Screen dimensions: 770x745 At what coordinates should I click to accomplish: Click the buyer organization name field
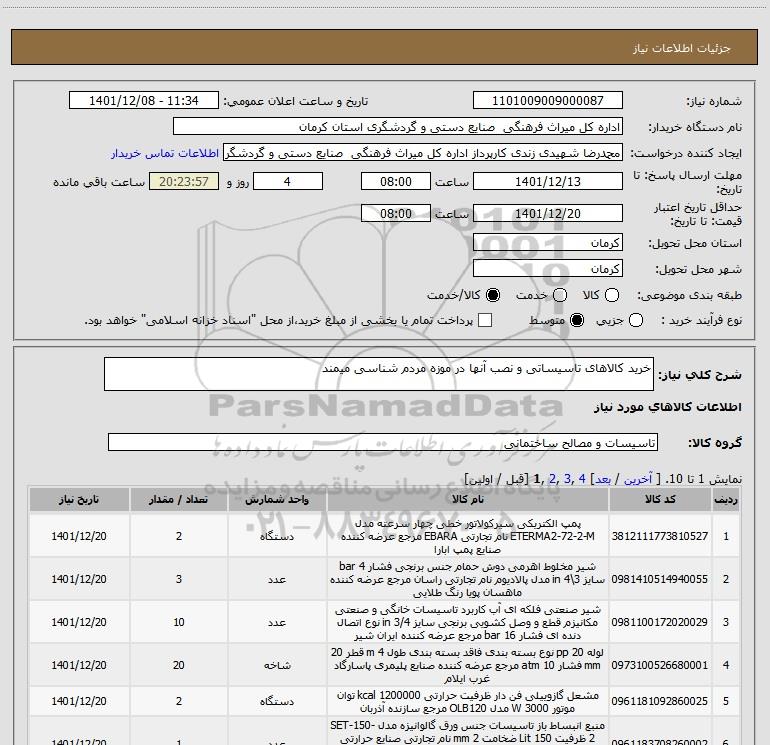point(398,127)
